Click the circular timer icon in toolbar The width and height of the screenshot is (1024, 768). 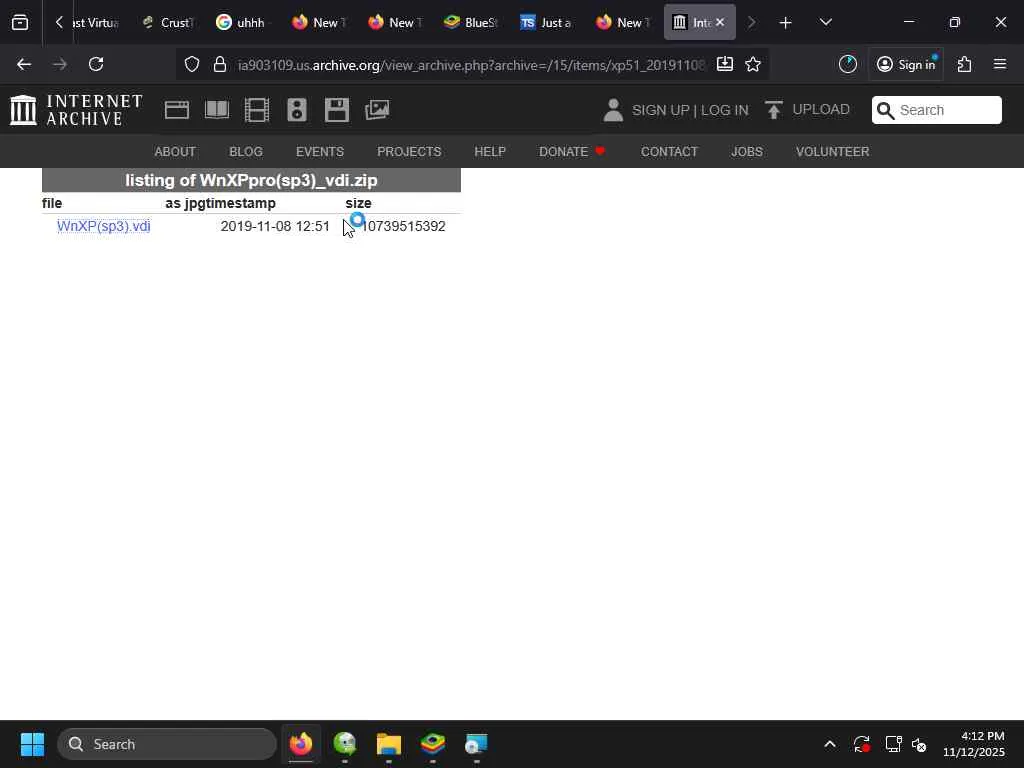click(848, 64)
